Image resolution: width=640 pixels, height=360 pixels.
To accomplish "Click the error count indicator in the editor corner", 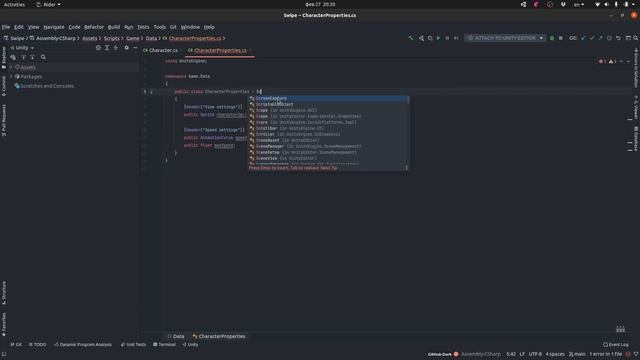I will click(x=602, y=62).
